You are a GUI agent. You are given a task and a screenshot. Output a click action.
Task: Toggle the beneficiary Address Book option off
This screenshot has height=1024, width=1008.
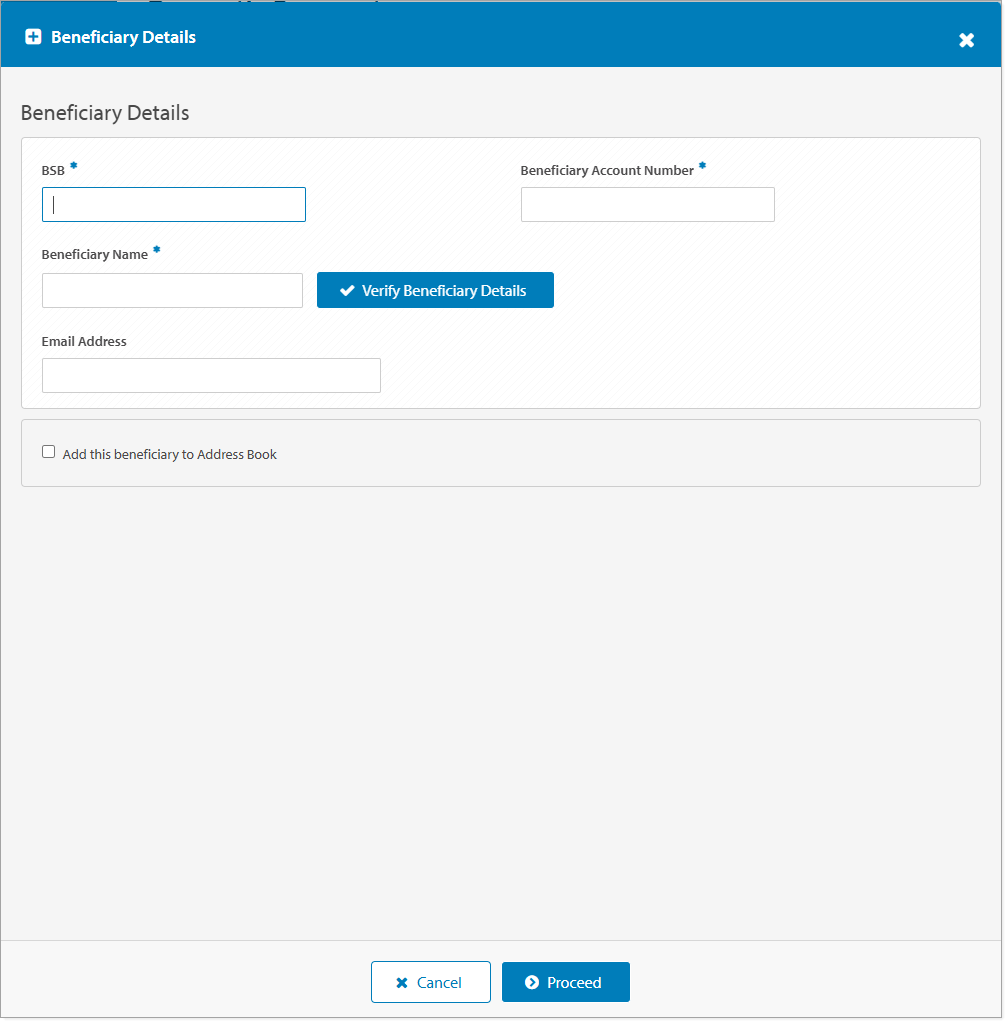click(x=48, y=451)
